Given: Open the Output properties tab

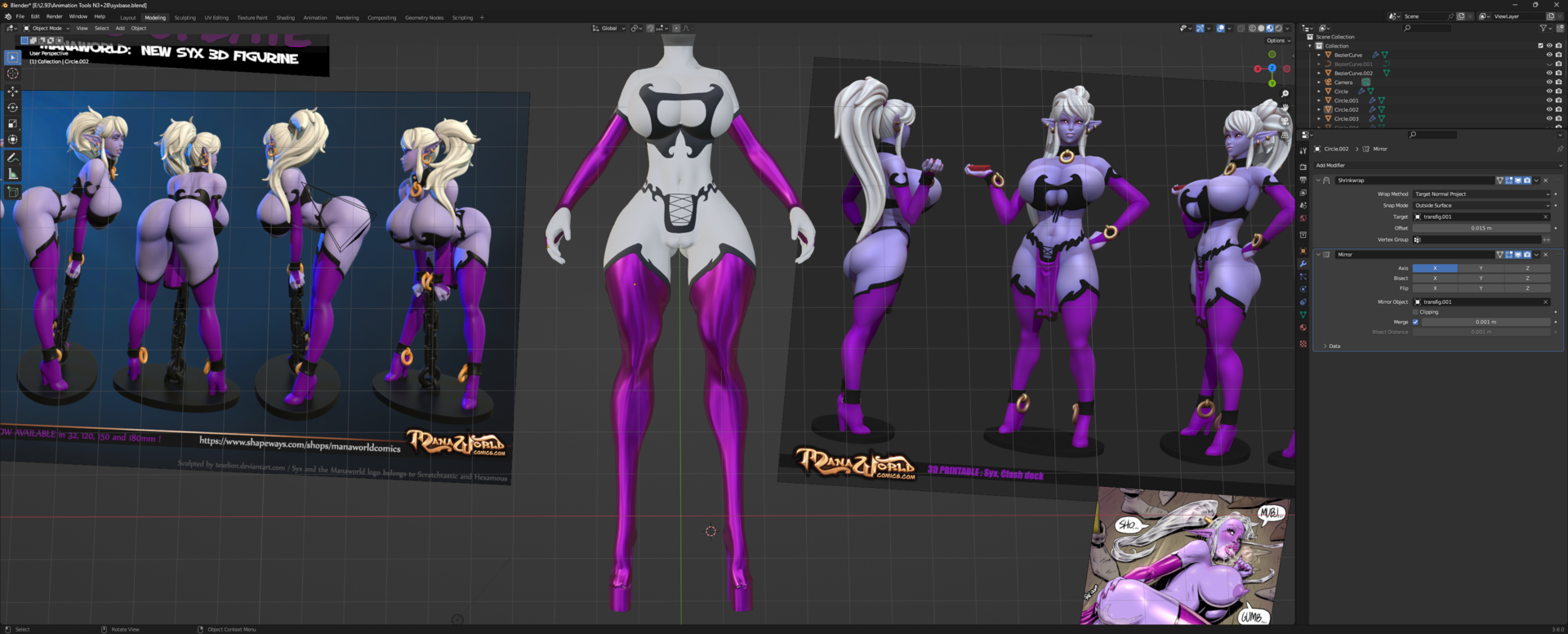Looking at the screenshot, I should (x=1303, y=180).
